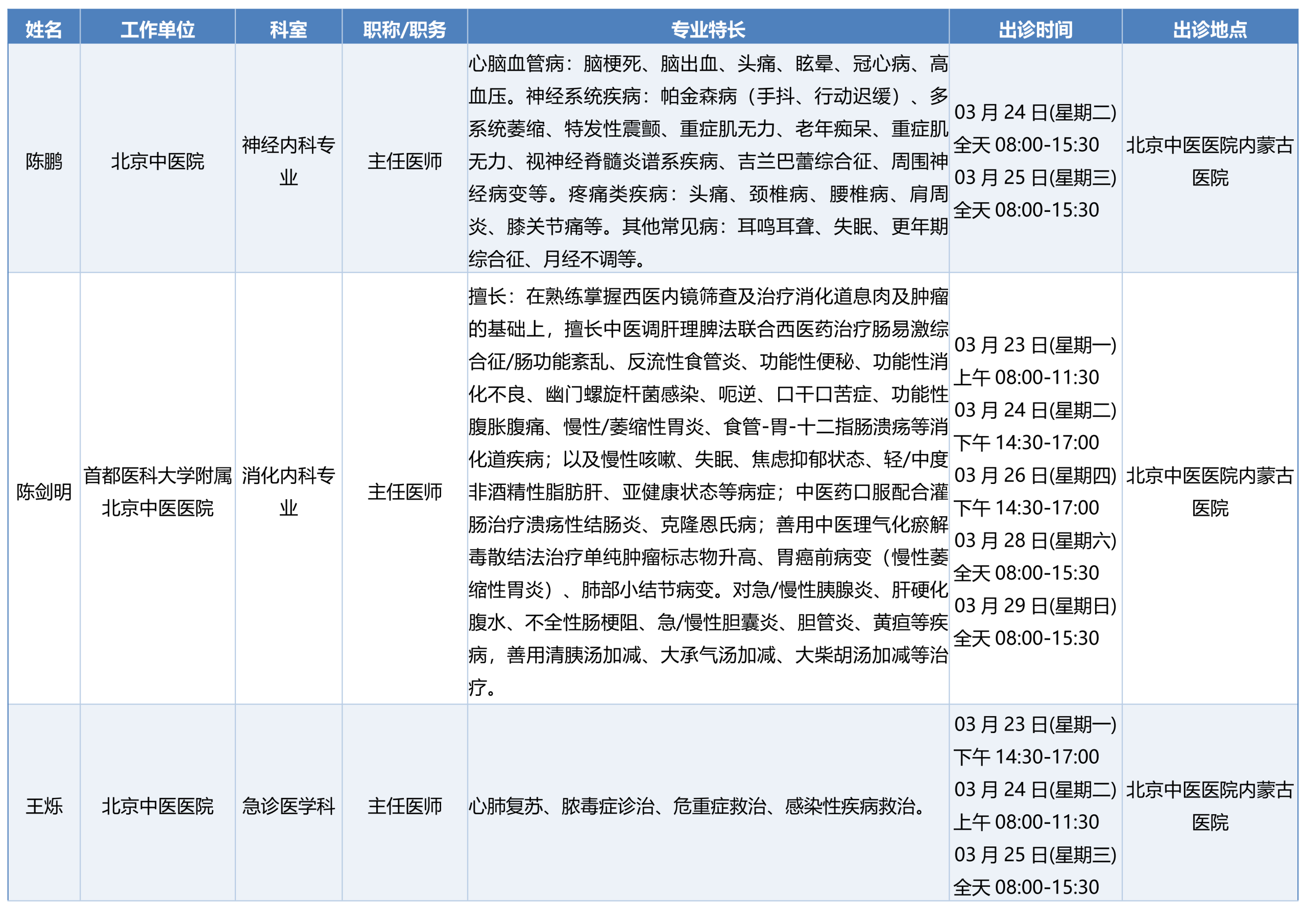Click the 出诊时间 column header
1307x924 pixels.
coord(1035,29)
